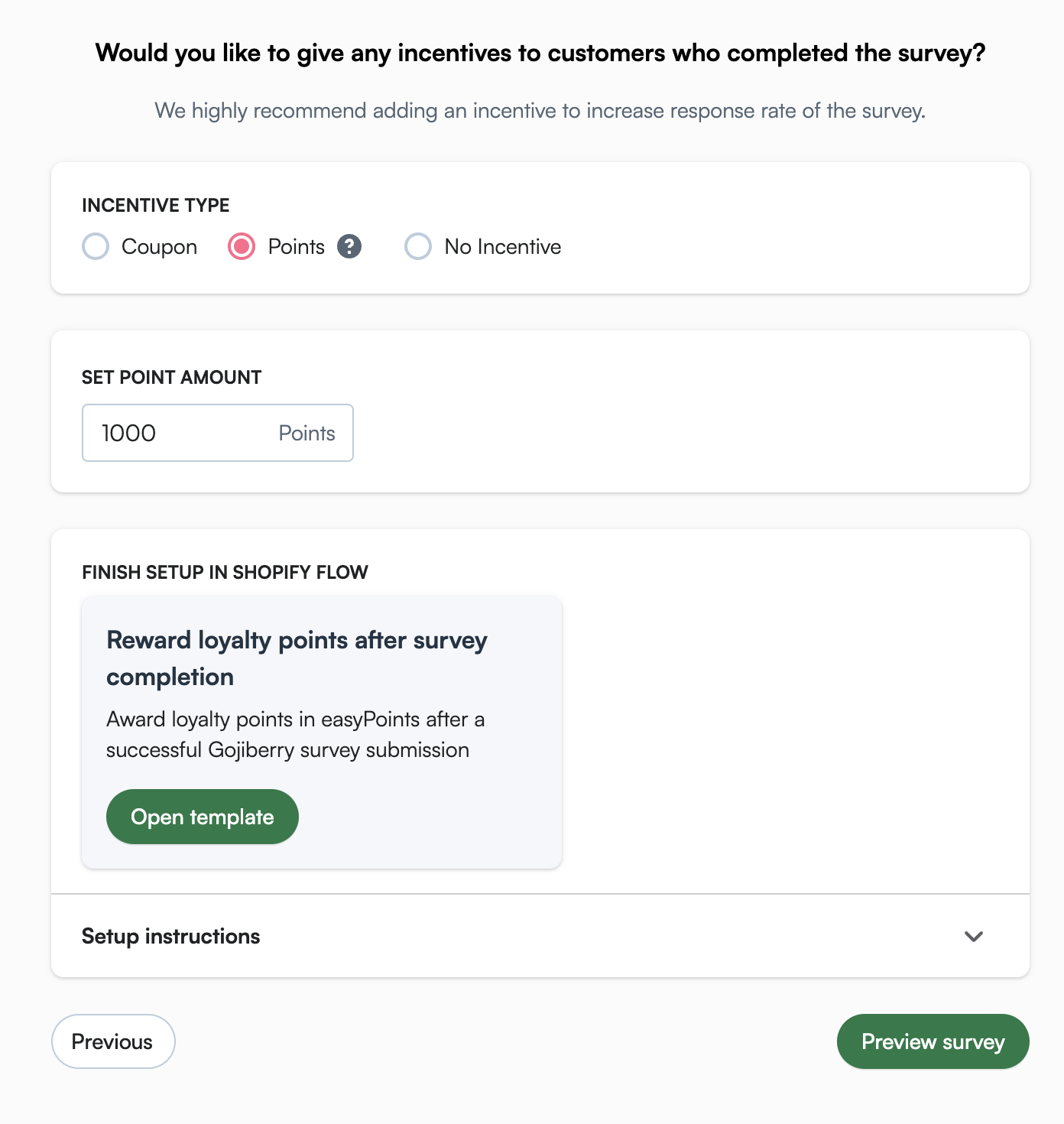1064x1124 pixels.
Task: Click the incentive recommendation subtitle text
Action: (x=540, y=111)
